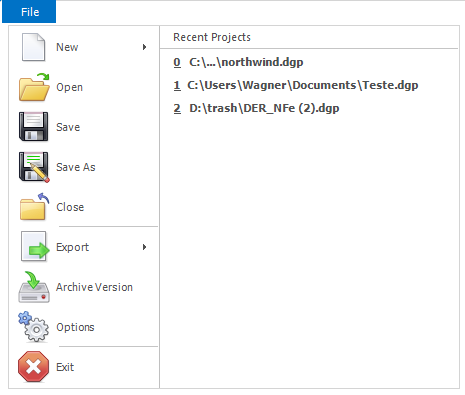This screenshot has width=465, height=395.
Task: Click the Recent Projects heading
Action: pyautogui.click(x=212, y=37)
